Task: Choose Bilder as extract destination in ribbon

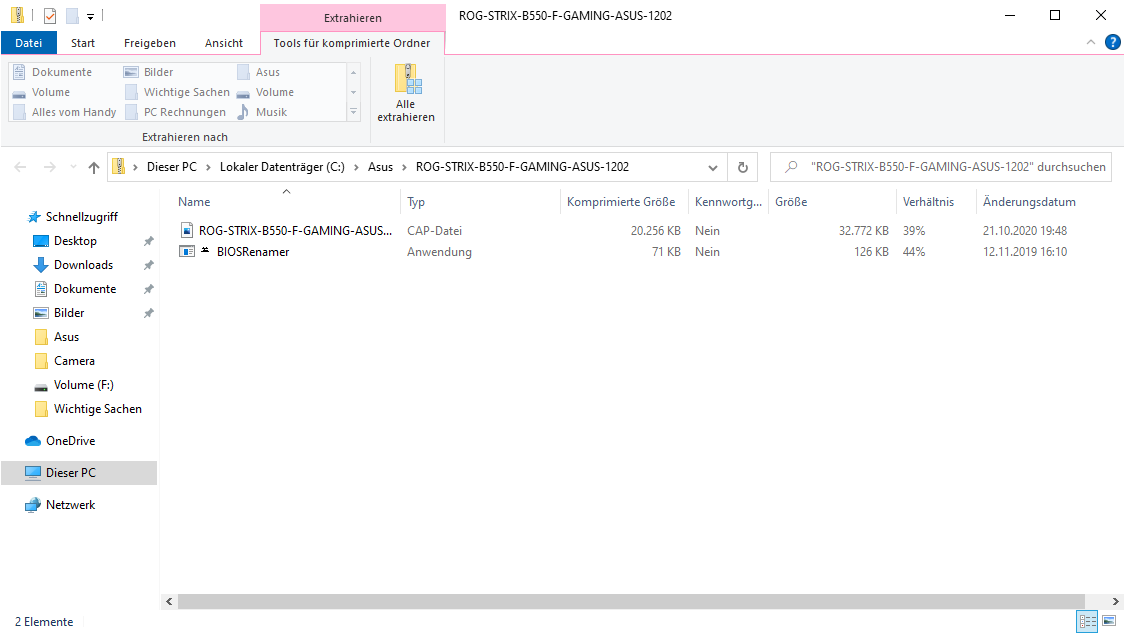Action: (149, 72)
